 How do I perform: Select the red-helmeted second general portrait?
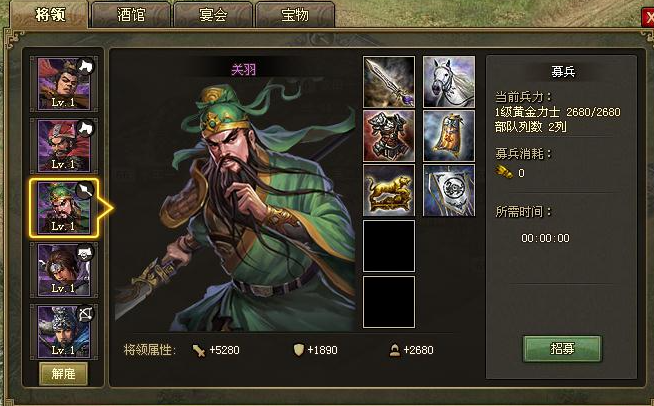tap(64, 146)
